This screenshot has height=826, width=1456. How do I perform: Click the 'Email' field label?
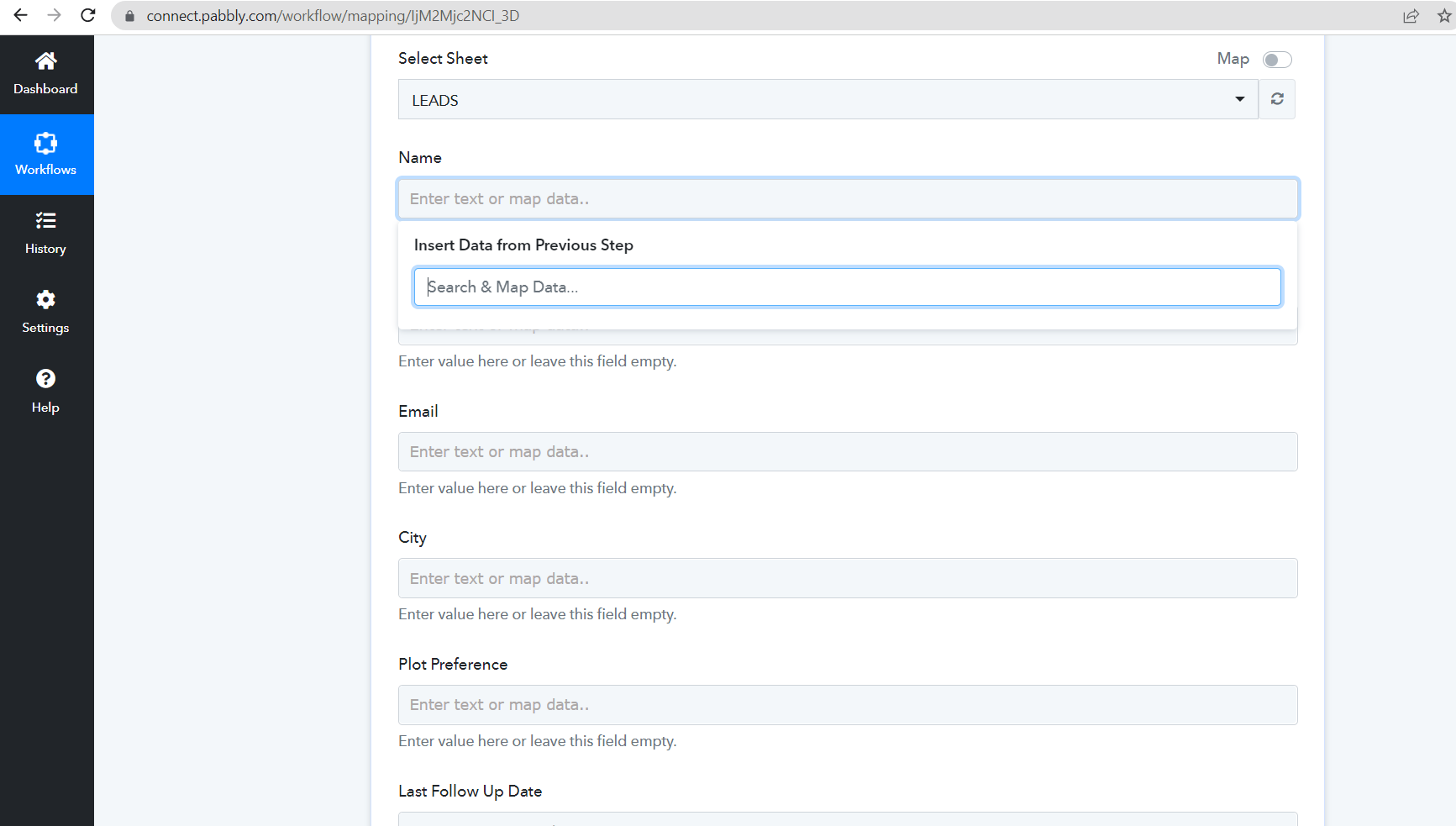pos(418,412)
